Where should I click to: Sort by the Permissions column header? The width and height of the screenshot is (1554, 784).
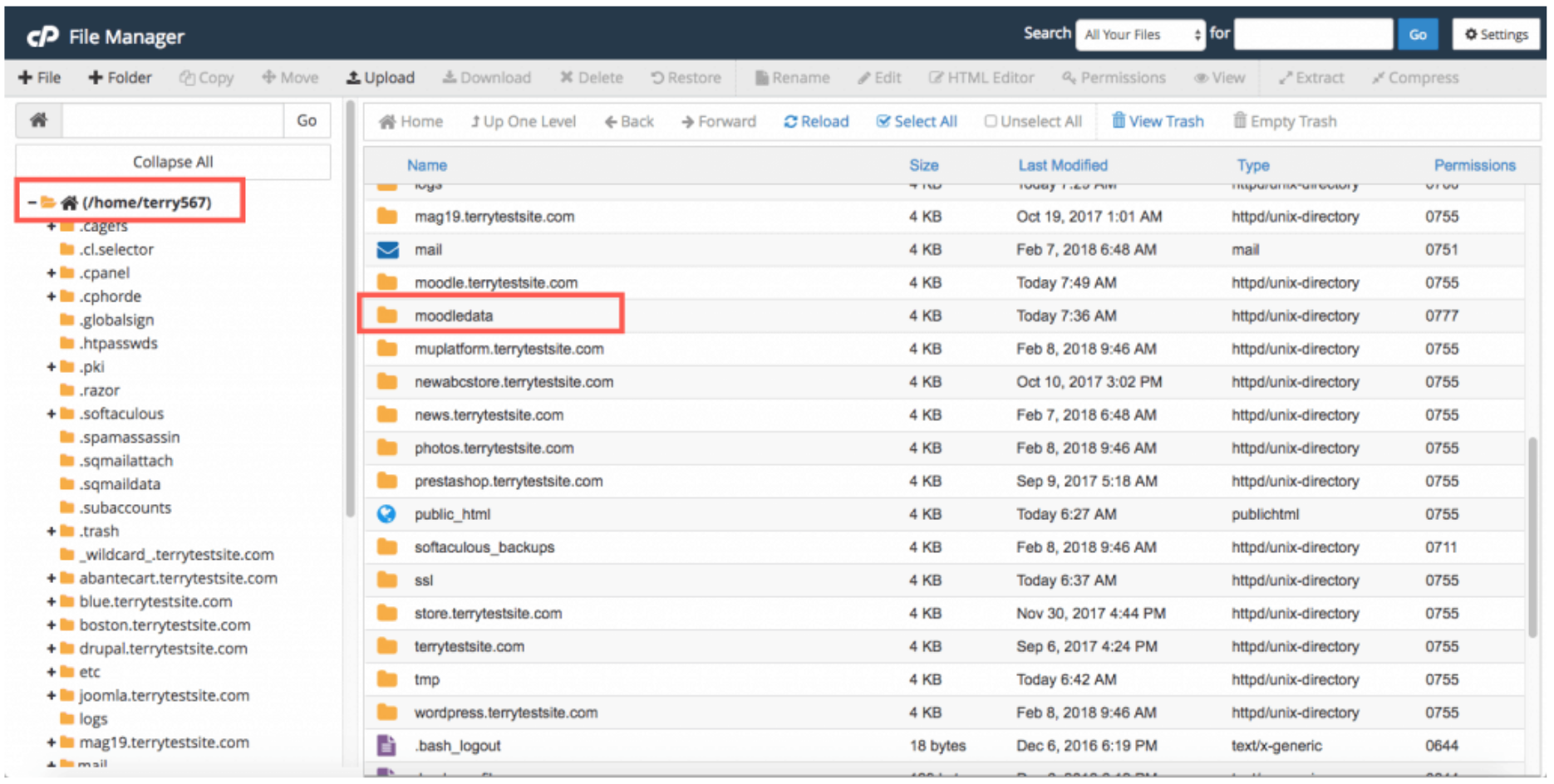click(1474, 165)
